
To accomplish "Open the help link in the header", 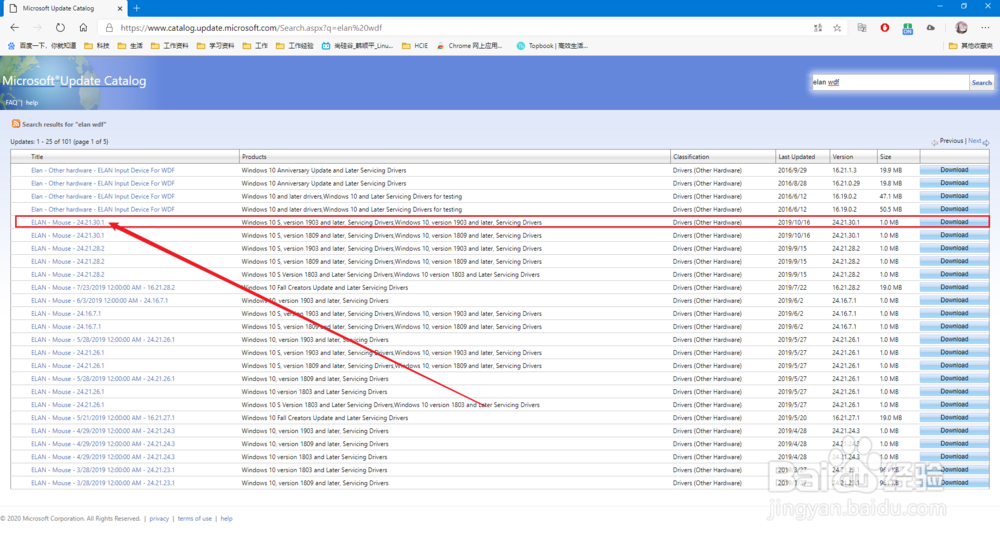I will (32, 102).
